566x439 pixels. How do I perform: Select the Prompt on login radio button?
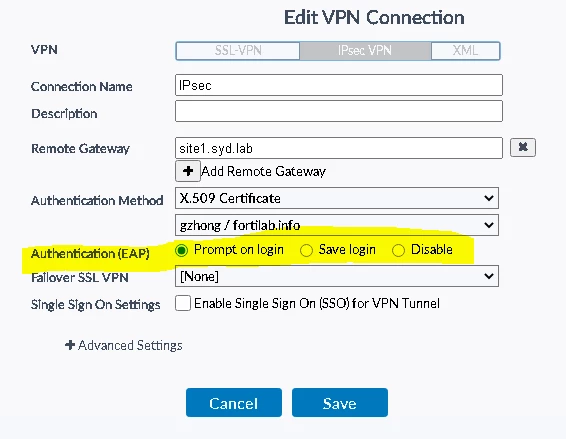pos(182,250)
